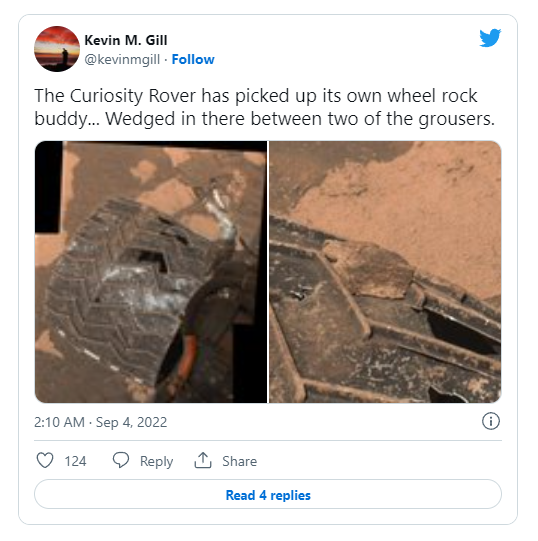538x541 pixels.
Task: Click the Share text label
Action: point(239,461)
